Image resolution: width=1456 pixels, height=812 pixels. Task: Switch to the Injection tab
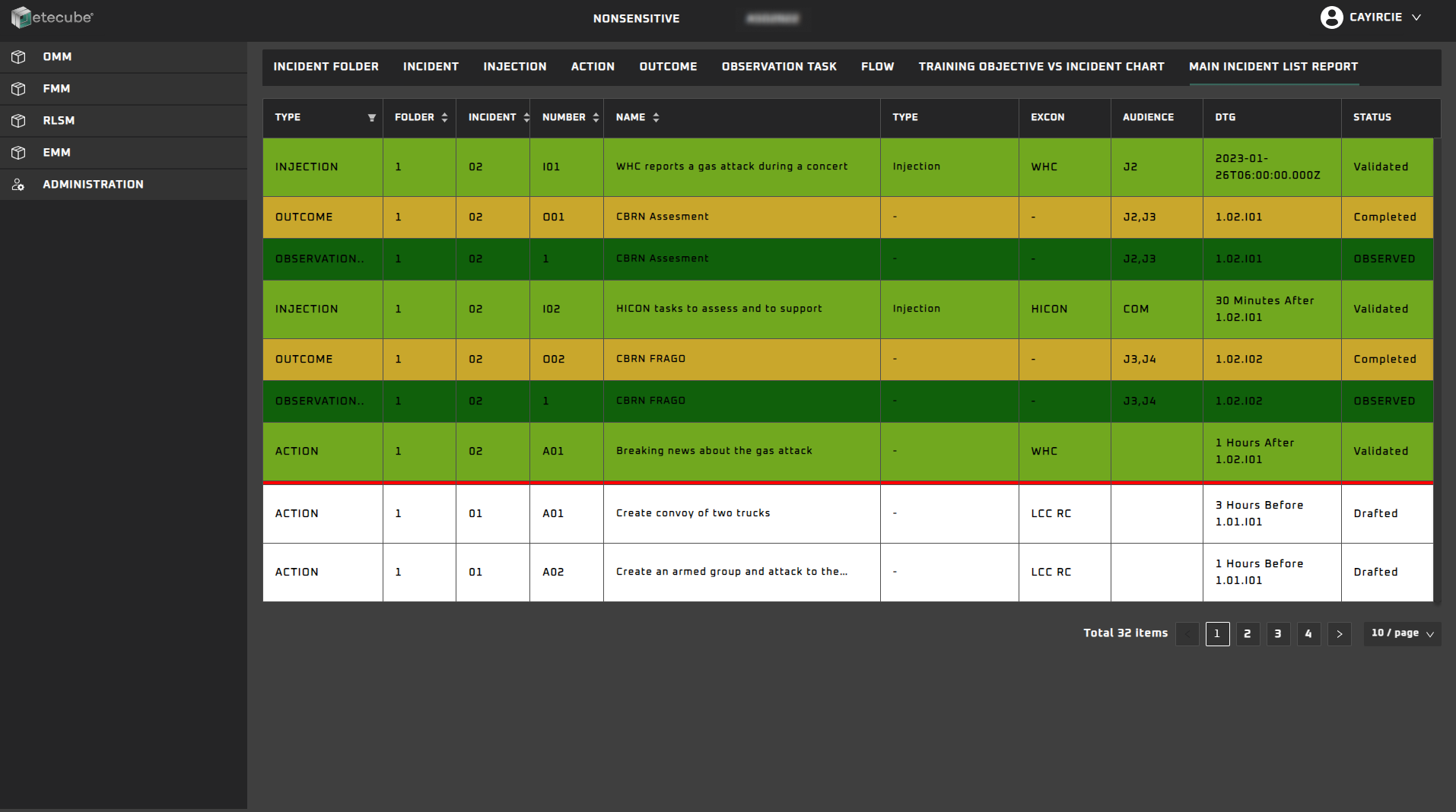515,67
